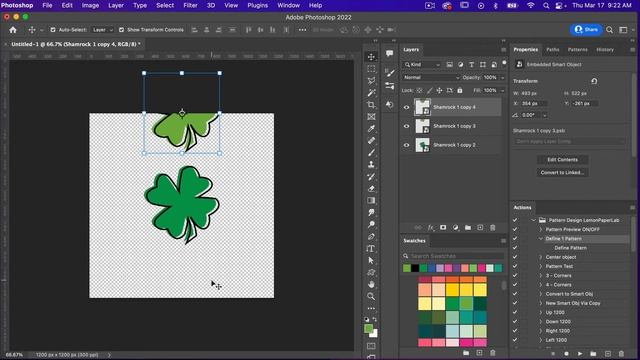Expand the 4 - Corners action

[x=541, y=285]
